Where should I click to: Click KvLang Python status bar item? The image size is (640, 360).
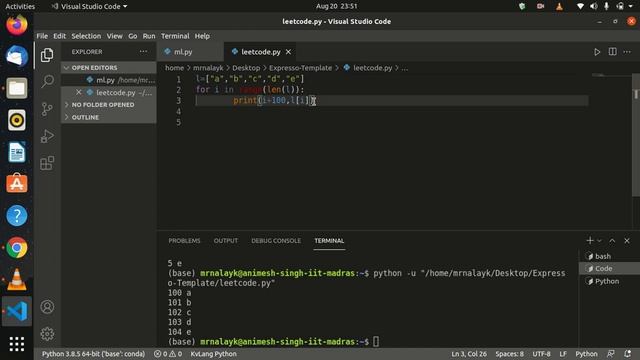213,354
